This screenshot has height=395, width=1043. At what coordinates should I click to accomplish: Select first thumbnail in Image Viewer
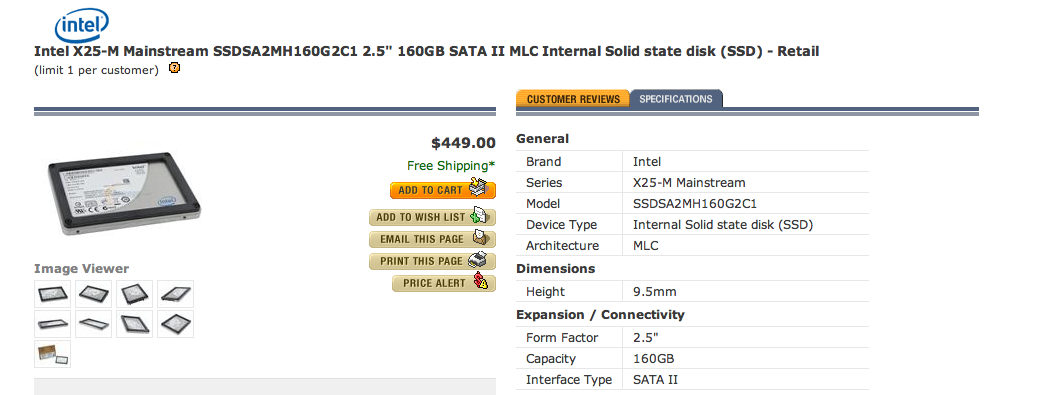[53, 294]
